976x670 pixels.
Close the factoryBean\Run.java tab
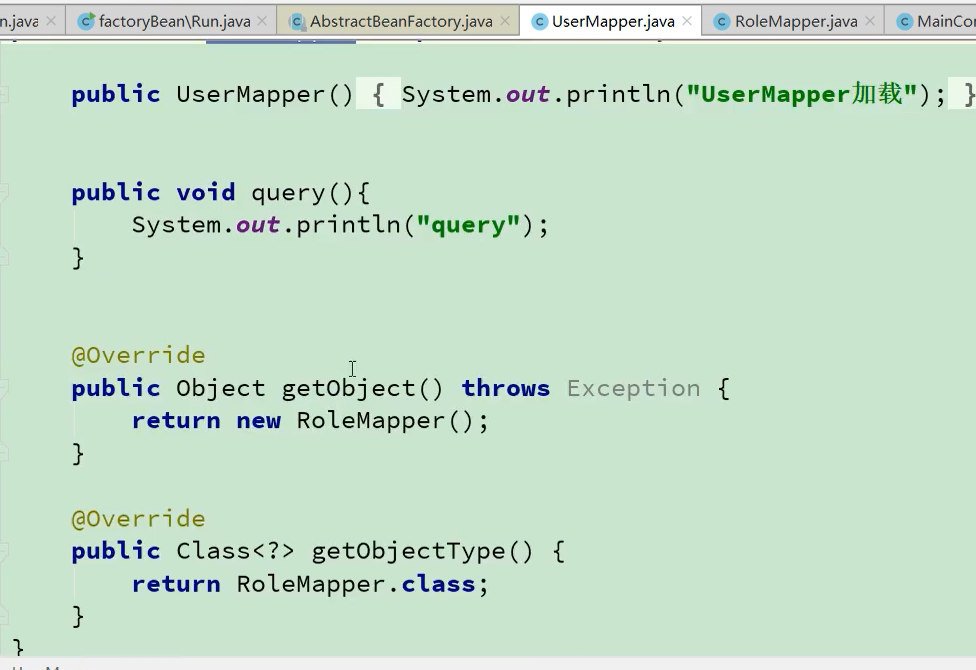tap(262, 21)
